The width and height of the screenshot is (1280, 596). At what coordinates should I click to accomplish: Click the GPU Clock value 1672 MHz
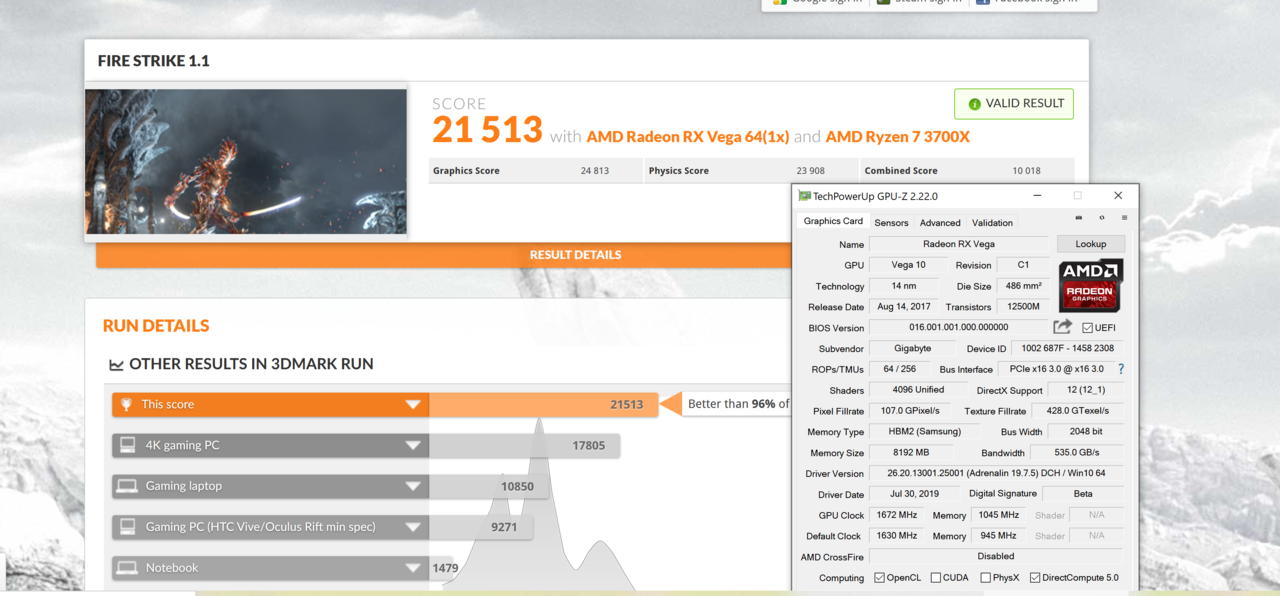896,515
